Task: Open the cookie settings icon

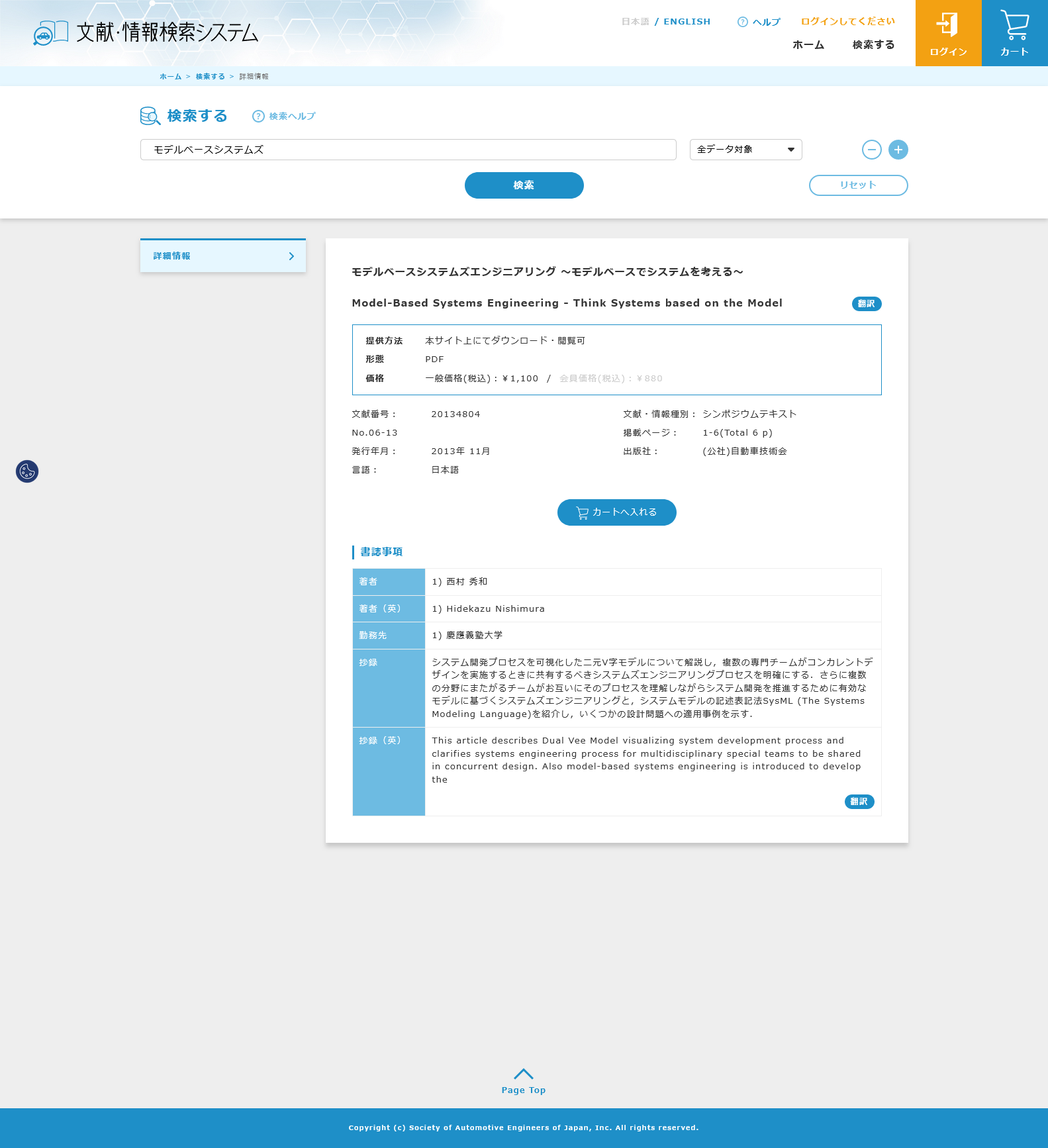Action: click(27, 471)
